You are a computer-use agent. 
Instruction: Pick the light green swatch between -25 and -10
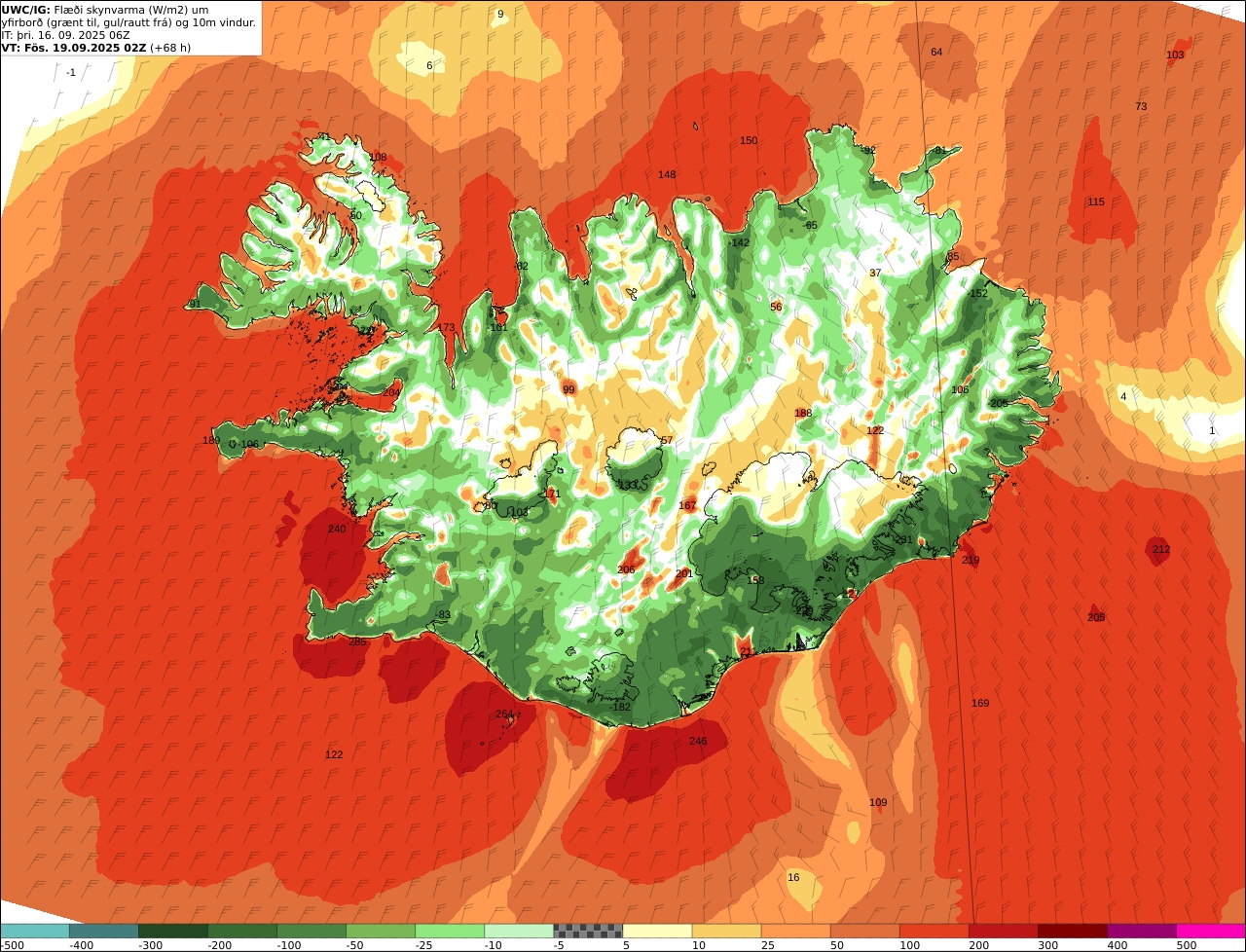pyautogui.click(x=450, y=931)
